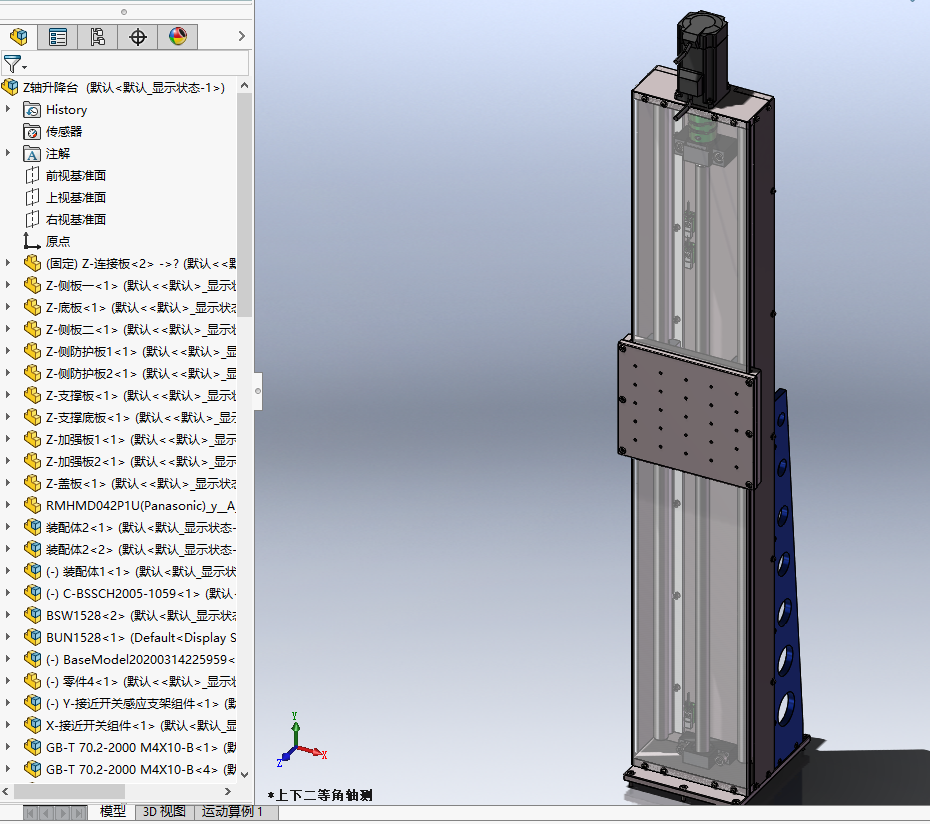This screenshot has height=824, width=930.
Task: Click the view orientation triad Y axis
Action: point(295,727)
